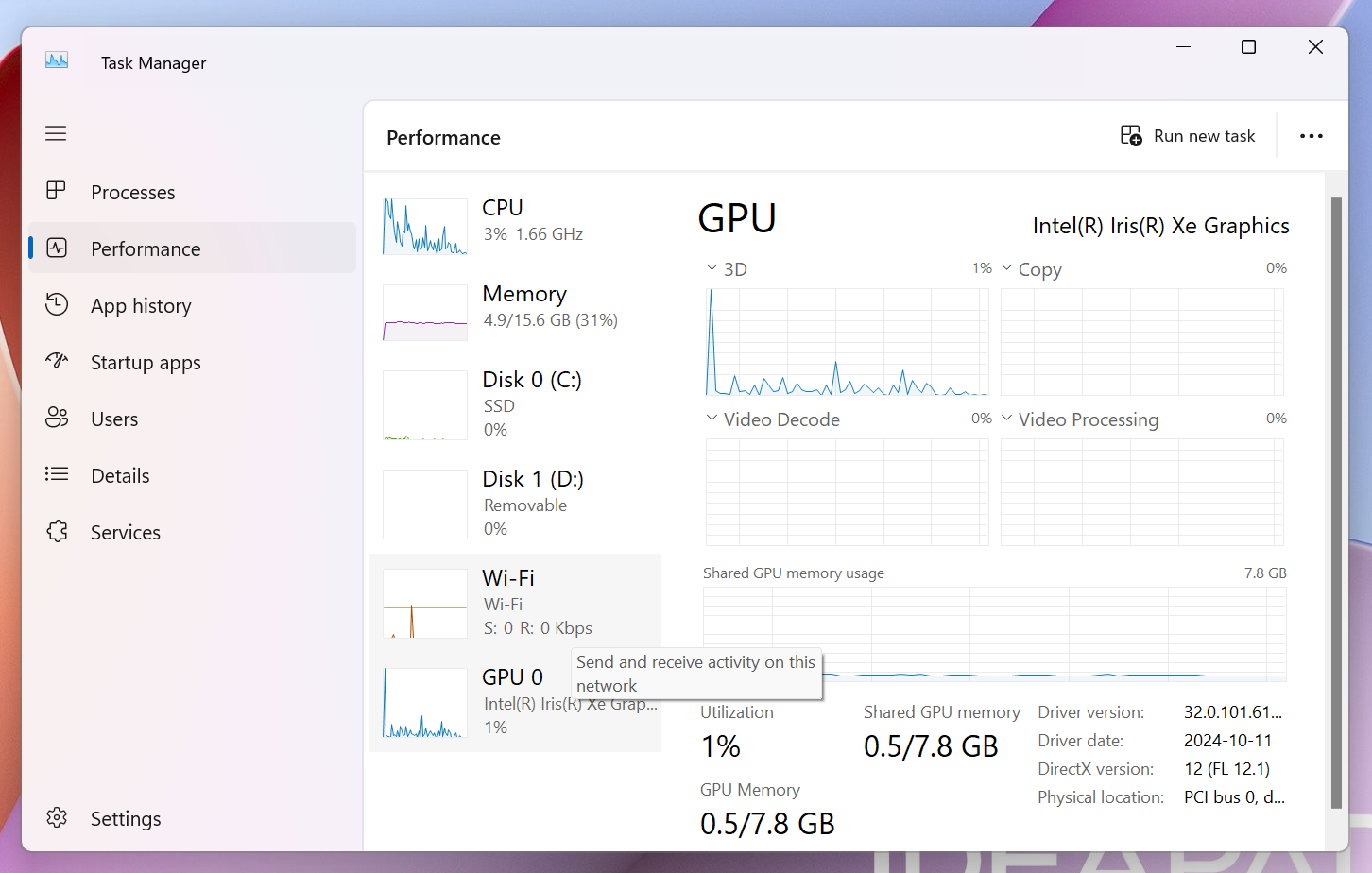Screen dimensions: 1372x873
Task: Expand the Copy graph engine dropdown
Action: click(x=1006, y=268)
